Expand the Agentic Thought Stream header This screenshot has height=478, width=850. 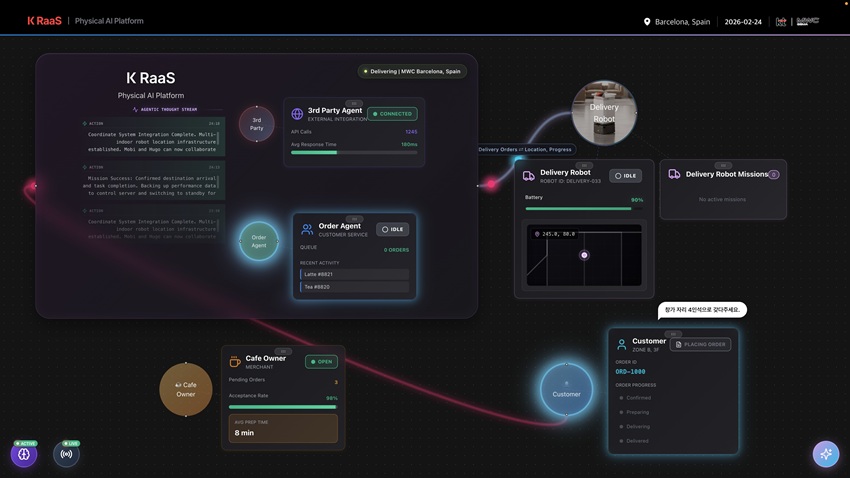point(165,110)
